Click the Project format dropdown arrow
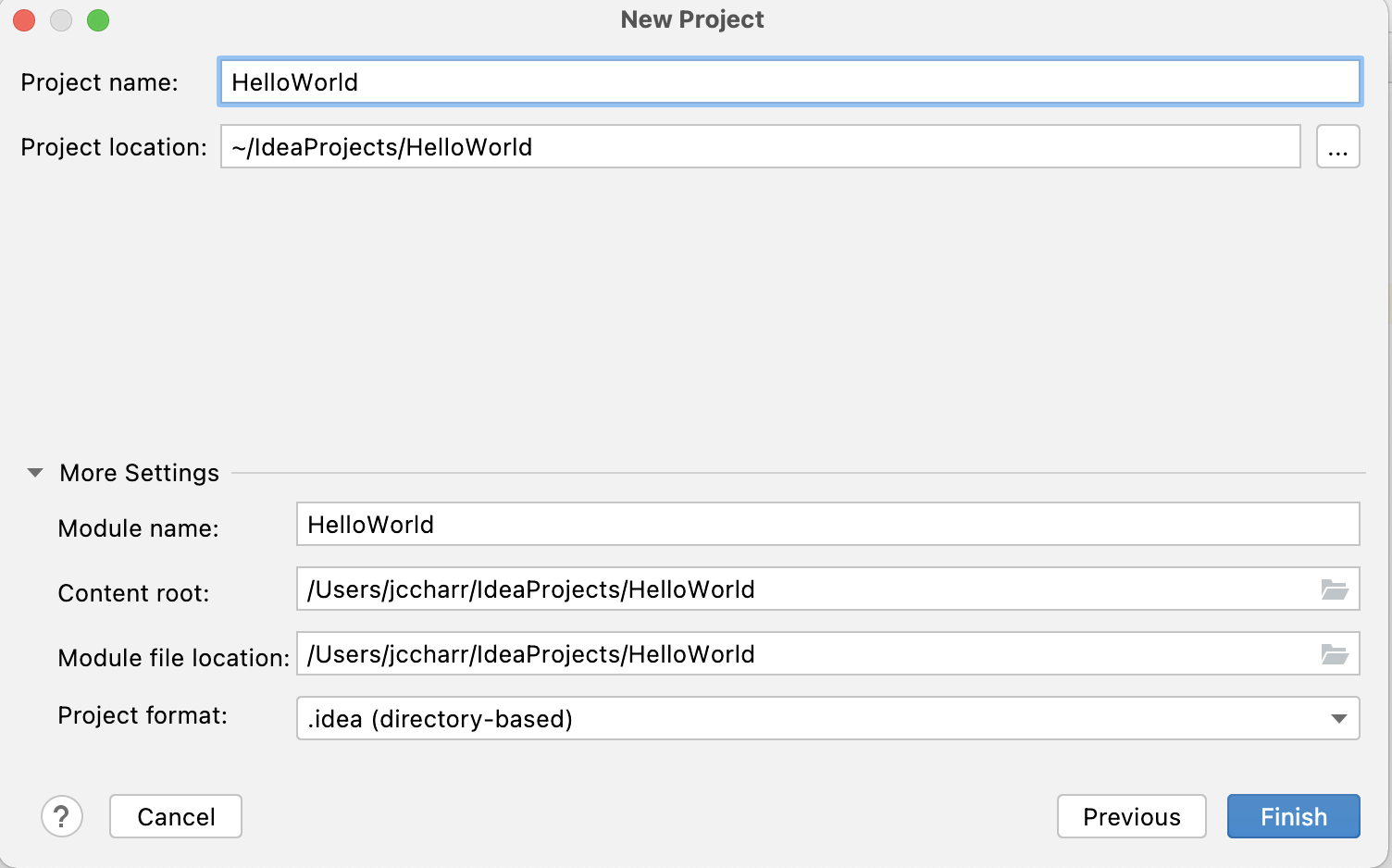 (1338, 719)
